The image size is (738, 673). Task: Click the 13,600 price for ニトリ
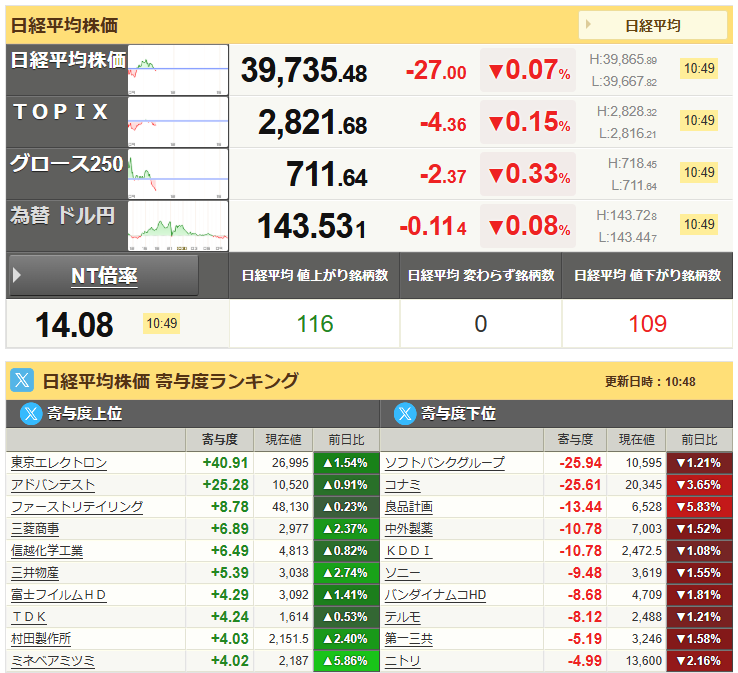(644, 661)
